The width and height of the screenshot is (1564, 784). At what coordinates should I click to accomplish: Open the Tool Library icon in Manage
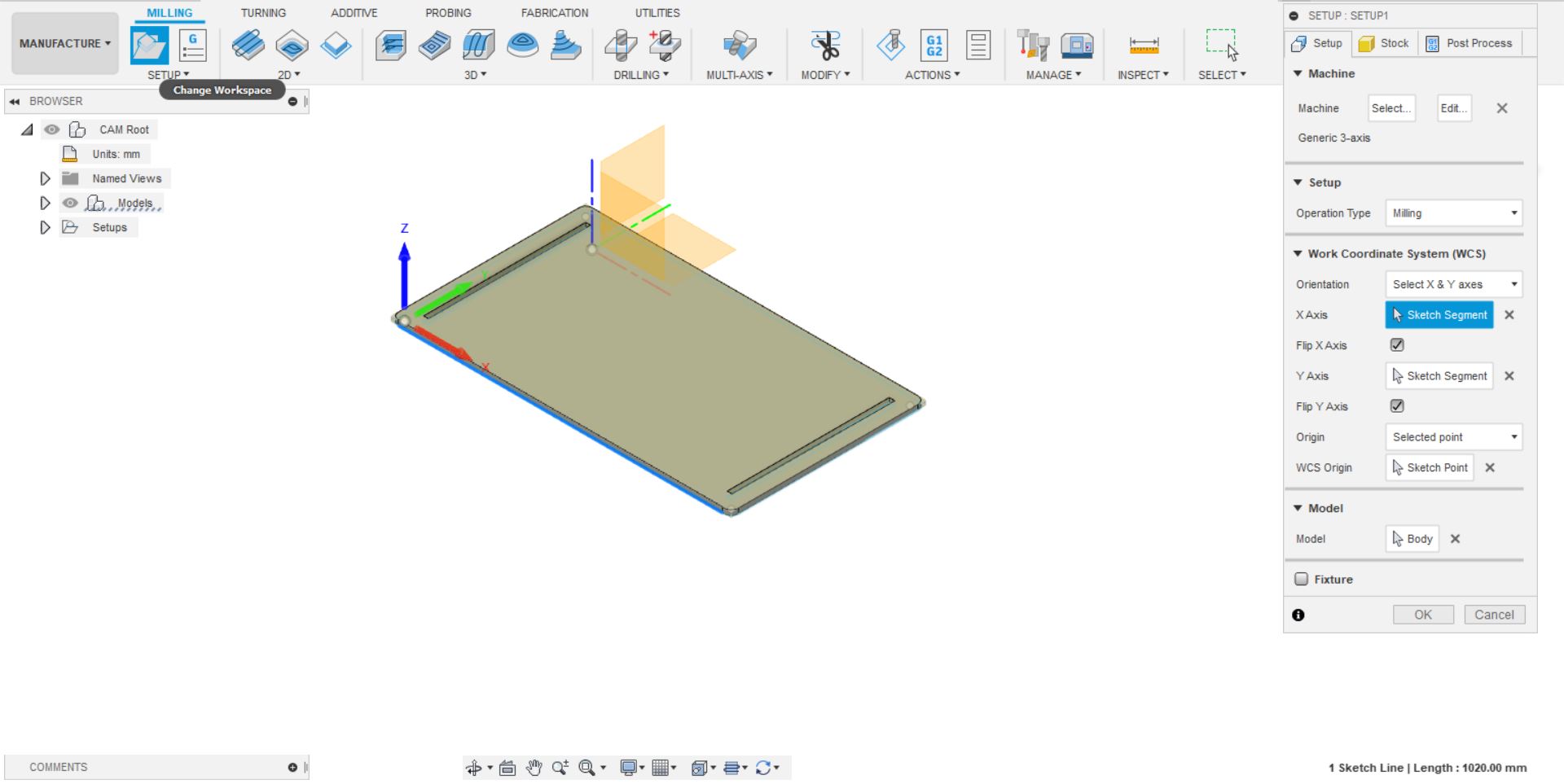pos(1033,46)
